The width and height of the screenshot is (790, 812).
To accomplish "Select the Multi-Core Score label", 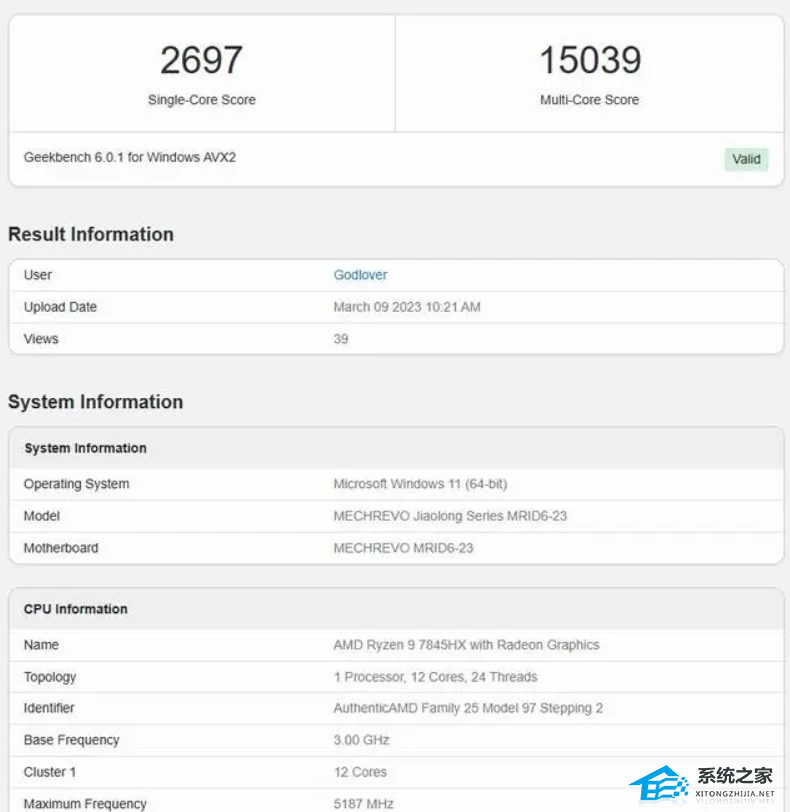I will [x=589, y=100].
